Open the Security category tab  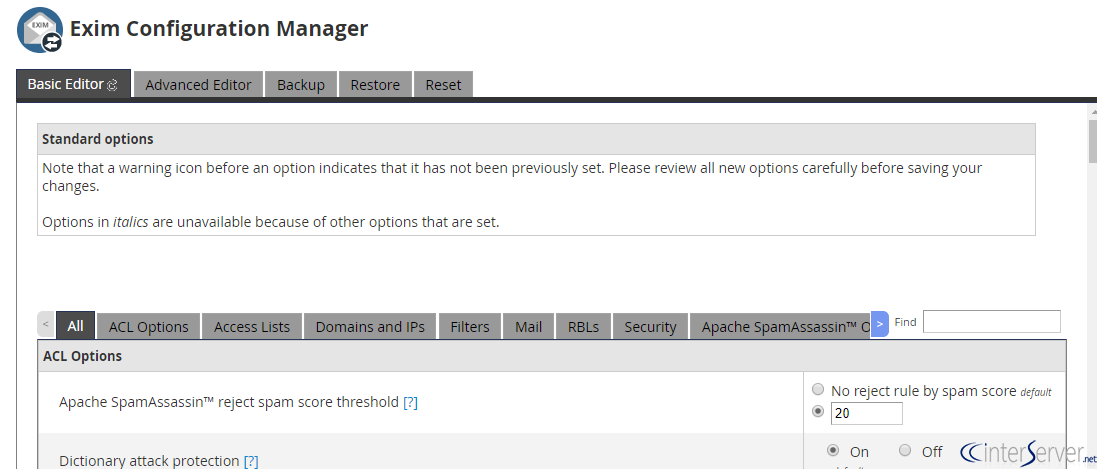click(x=650, y=327)
